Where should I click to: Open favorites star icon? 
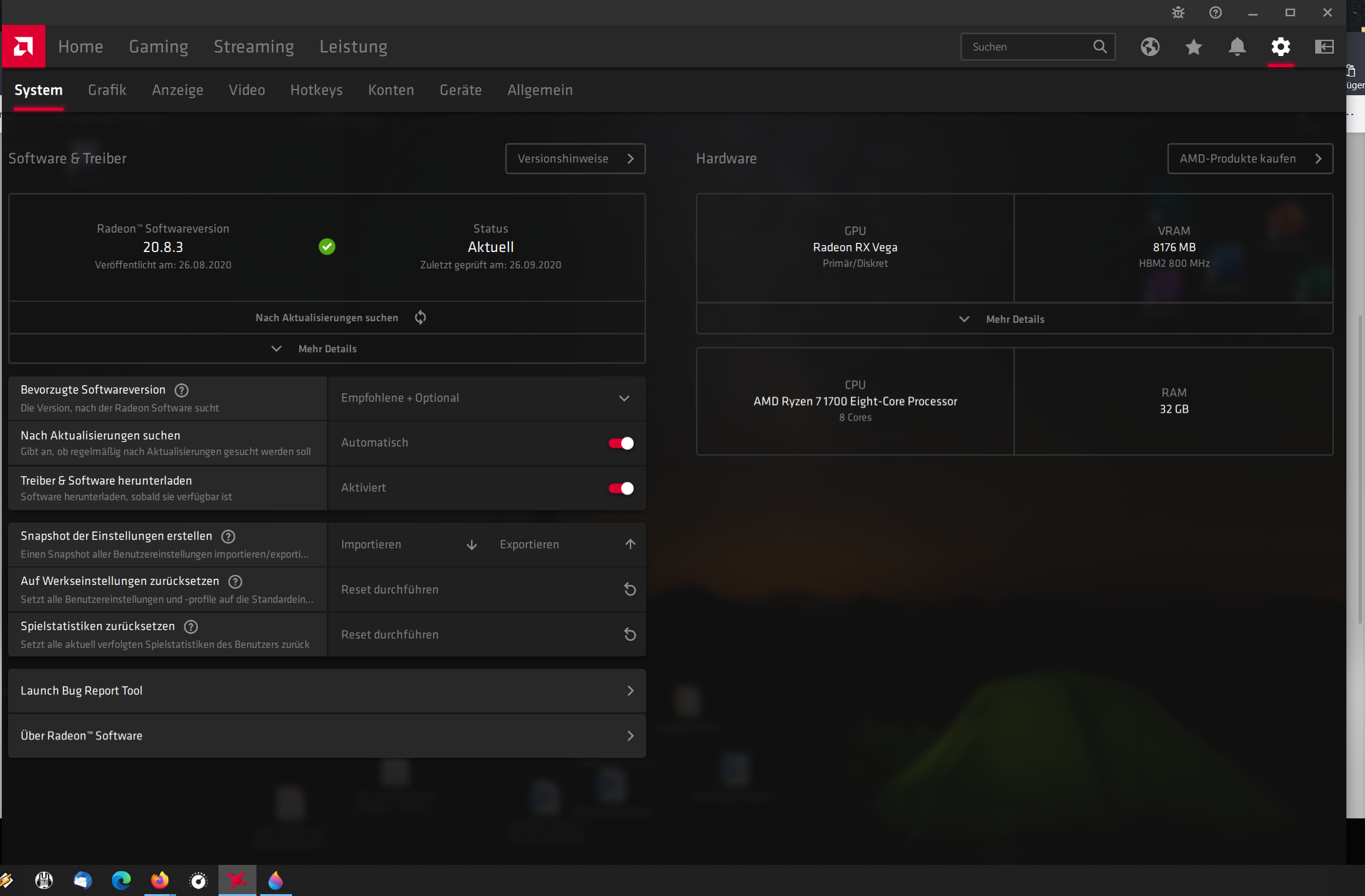tap(1193, 47)
